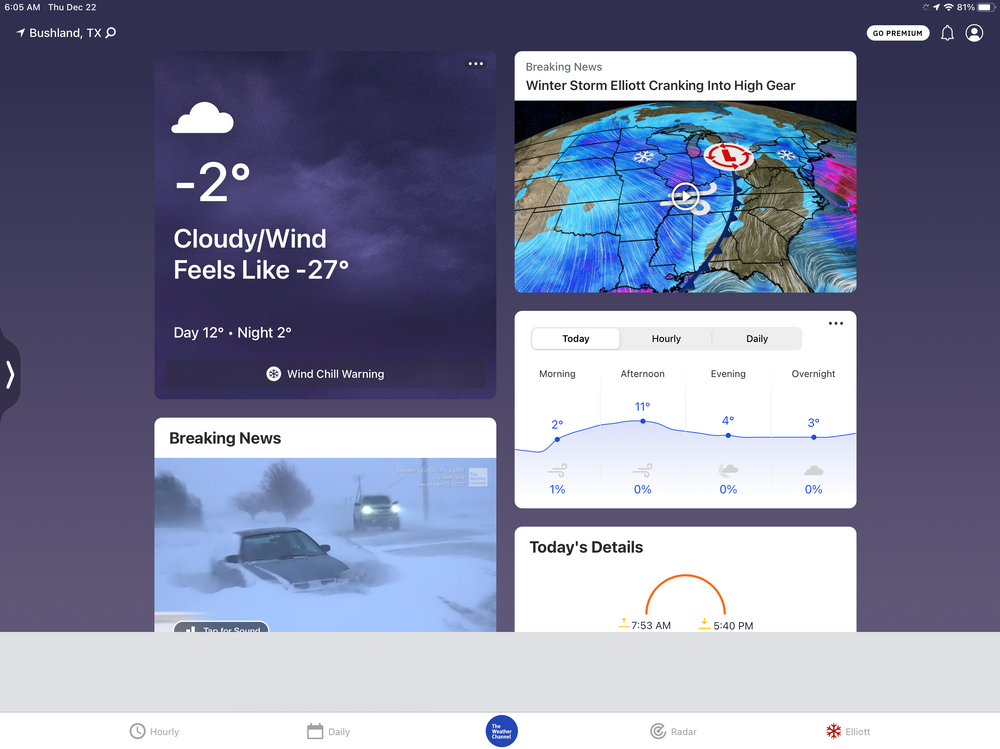Tap the search magnifier next to Bushland, TX
Screen dimensions: 1000x749
coord(110,33)
